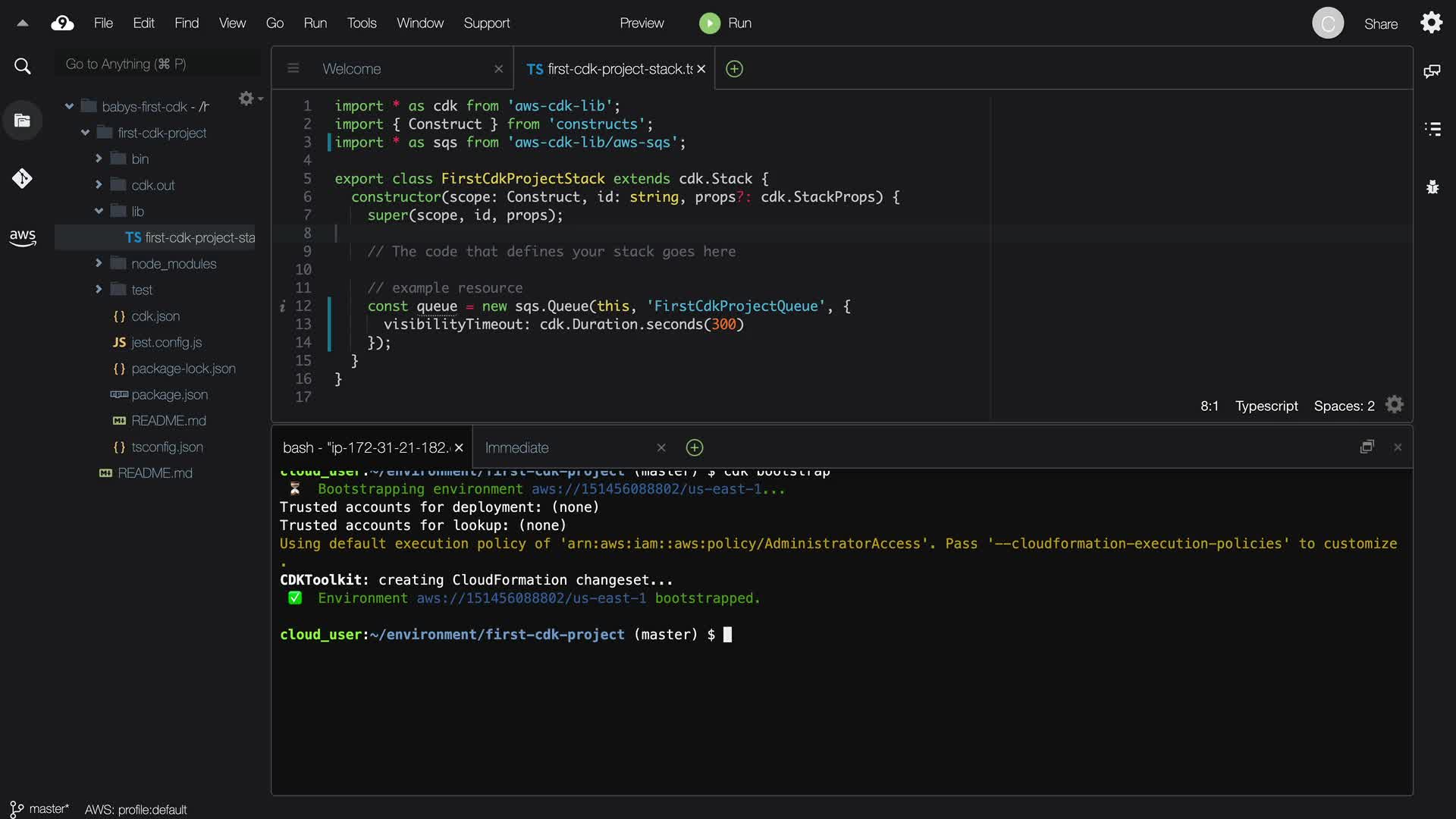Expand the cdk.out folder

coord(99,184)
